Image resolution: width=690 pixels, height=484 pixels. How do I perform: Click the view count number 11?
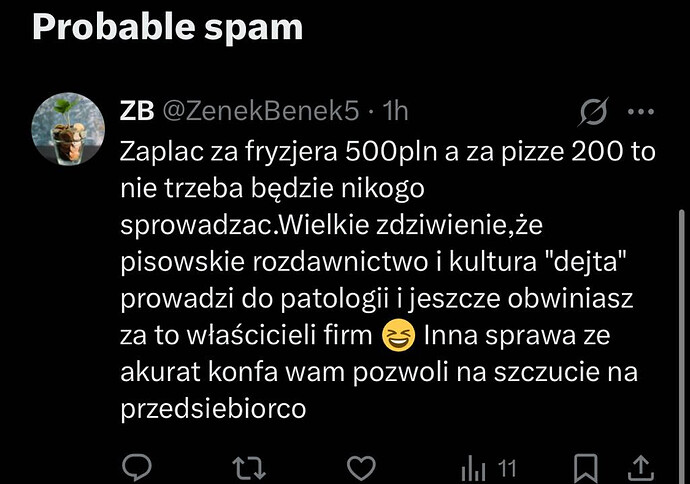coord(507,469)
